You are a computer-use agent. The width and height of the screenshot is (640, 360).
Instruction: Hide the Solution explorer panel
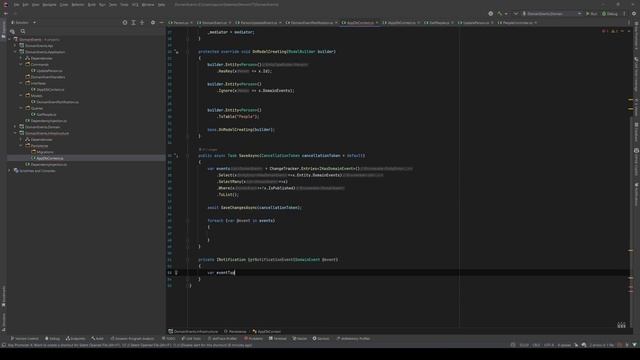162,22
